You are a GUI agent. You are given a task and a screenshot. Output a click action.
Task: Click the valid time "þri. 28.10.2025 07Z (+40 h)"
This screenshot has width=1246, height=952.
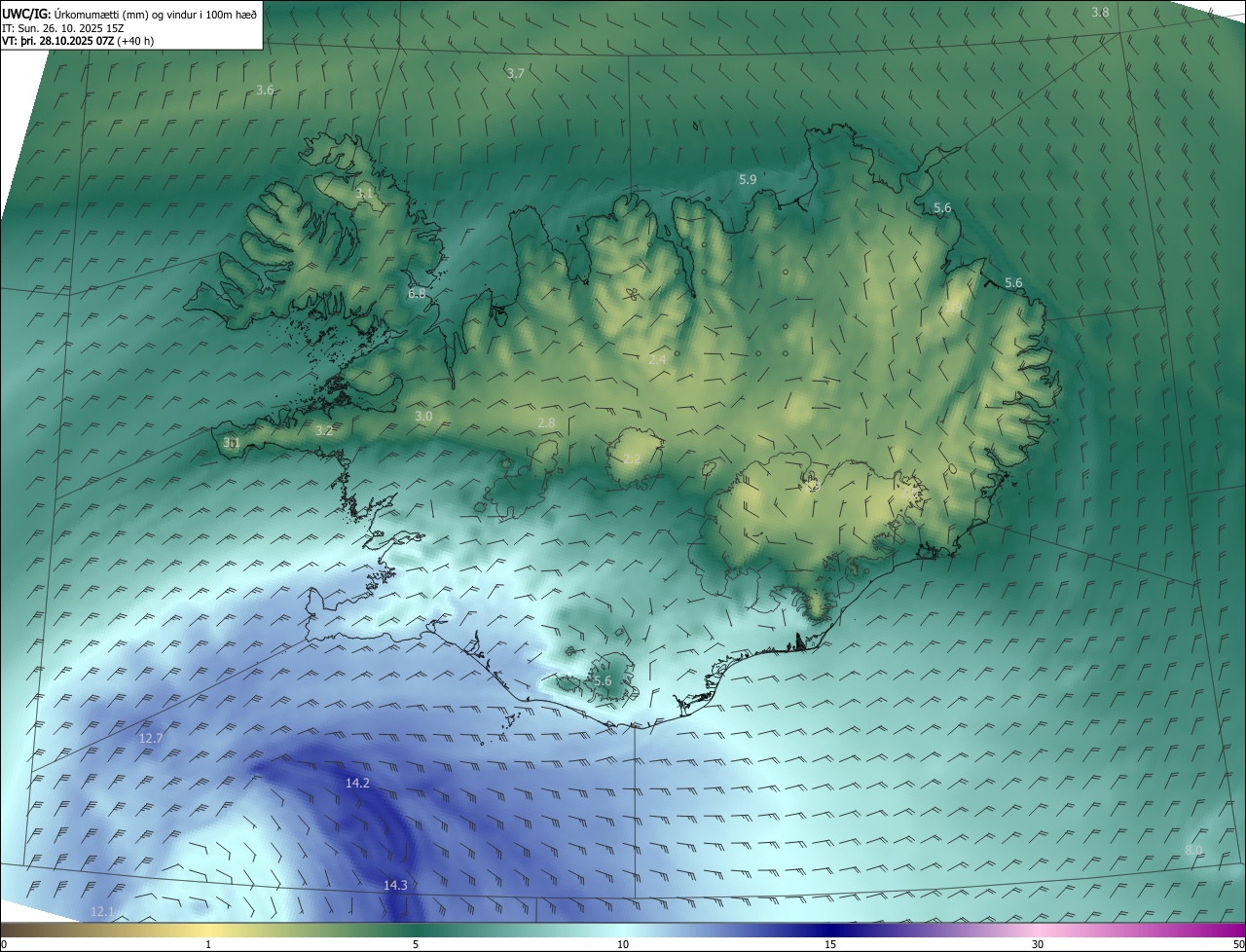tap(86, 41)
